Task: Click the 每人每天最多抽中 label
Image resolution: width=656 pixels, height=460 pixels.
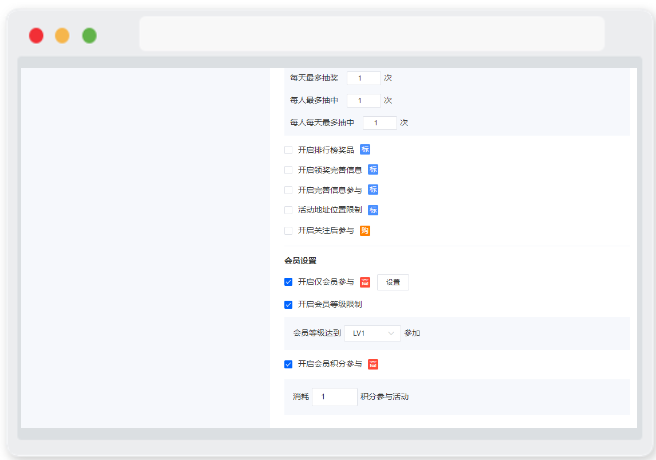Action: (x=322, y=123)
